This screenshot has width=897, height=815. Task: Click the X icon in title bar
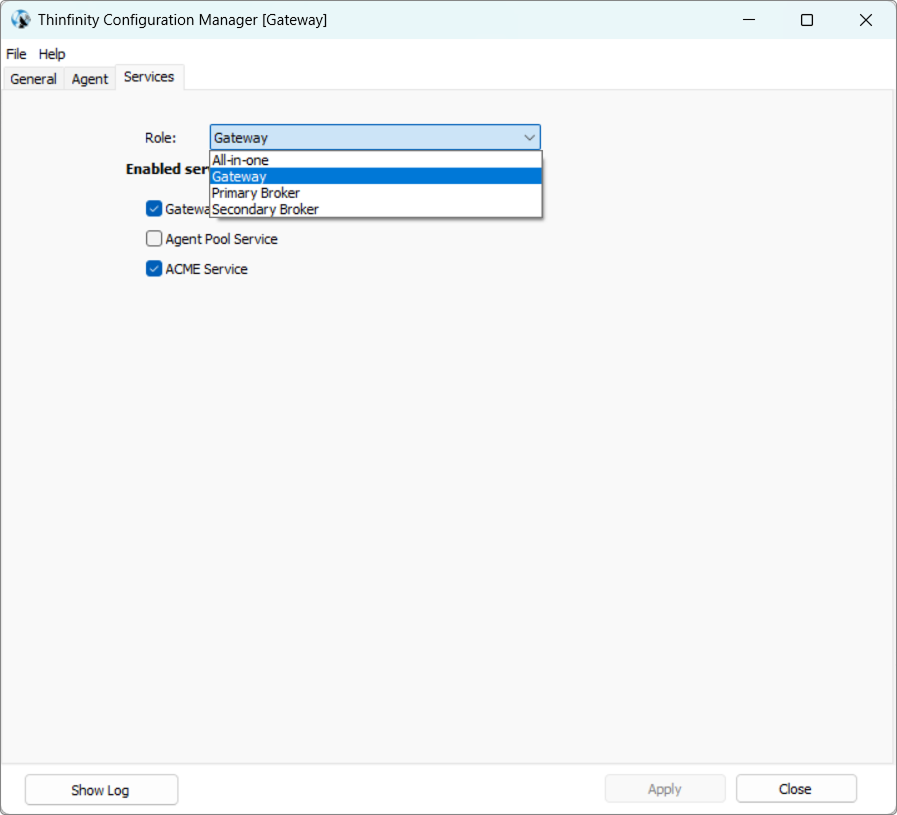pyautogui.click(x=866, y=20)
